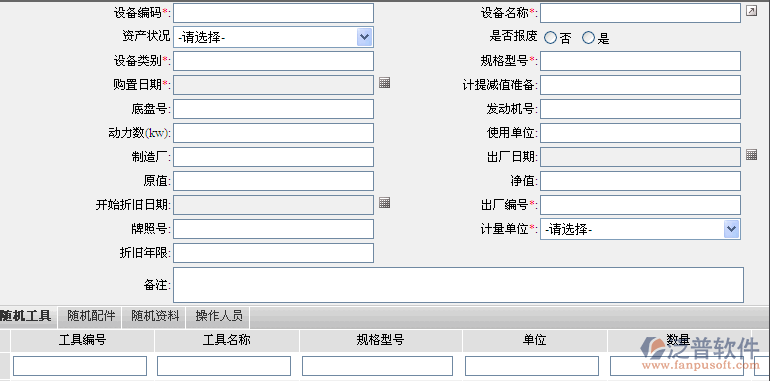Focus the 折旧年限 field
The image size is (770, 381).
tap(274, 253)
